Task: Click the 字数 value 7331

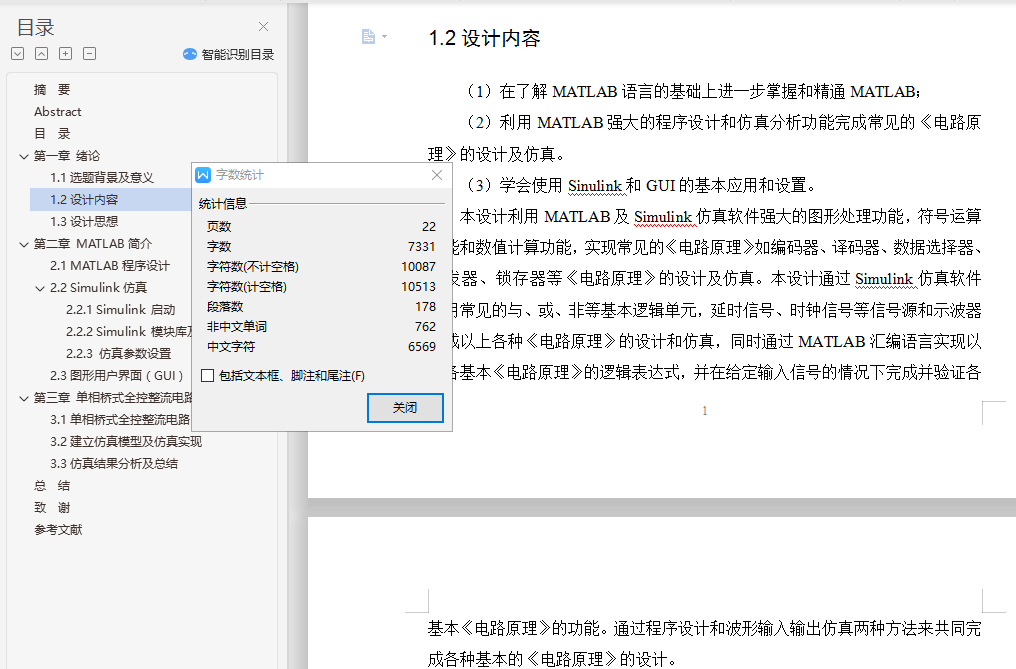Action: pos(422,247)
